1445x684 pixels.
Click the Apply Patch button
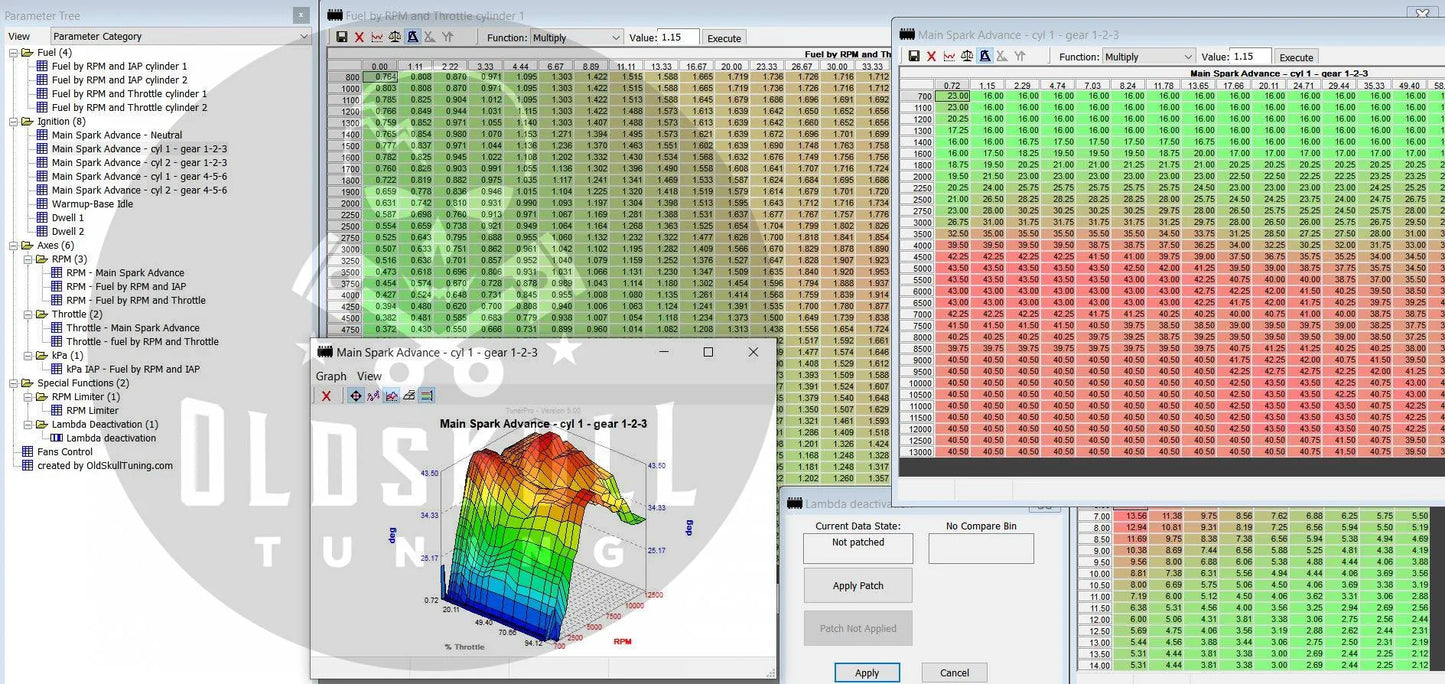(858, 586)
